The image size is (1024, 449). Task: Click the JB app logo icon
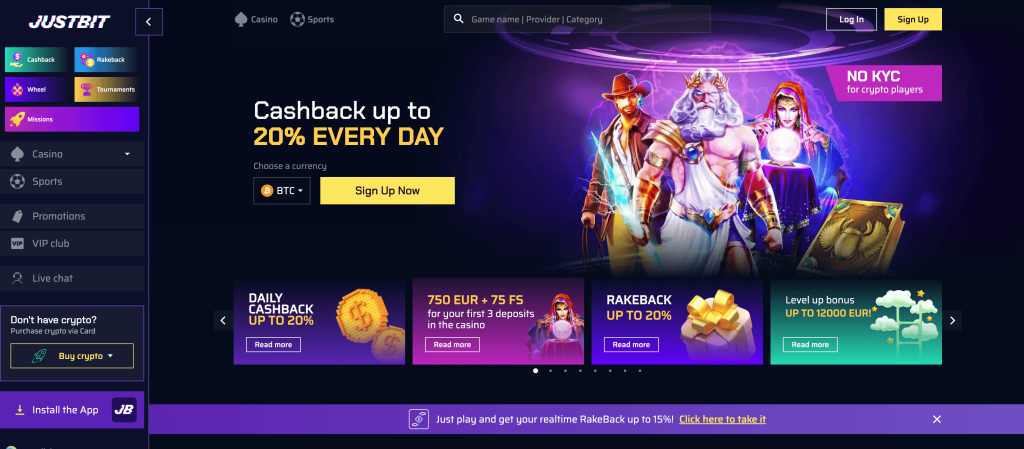tap(124, 410)
